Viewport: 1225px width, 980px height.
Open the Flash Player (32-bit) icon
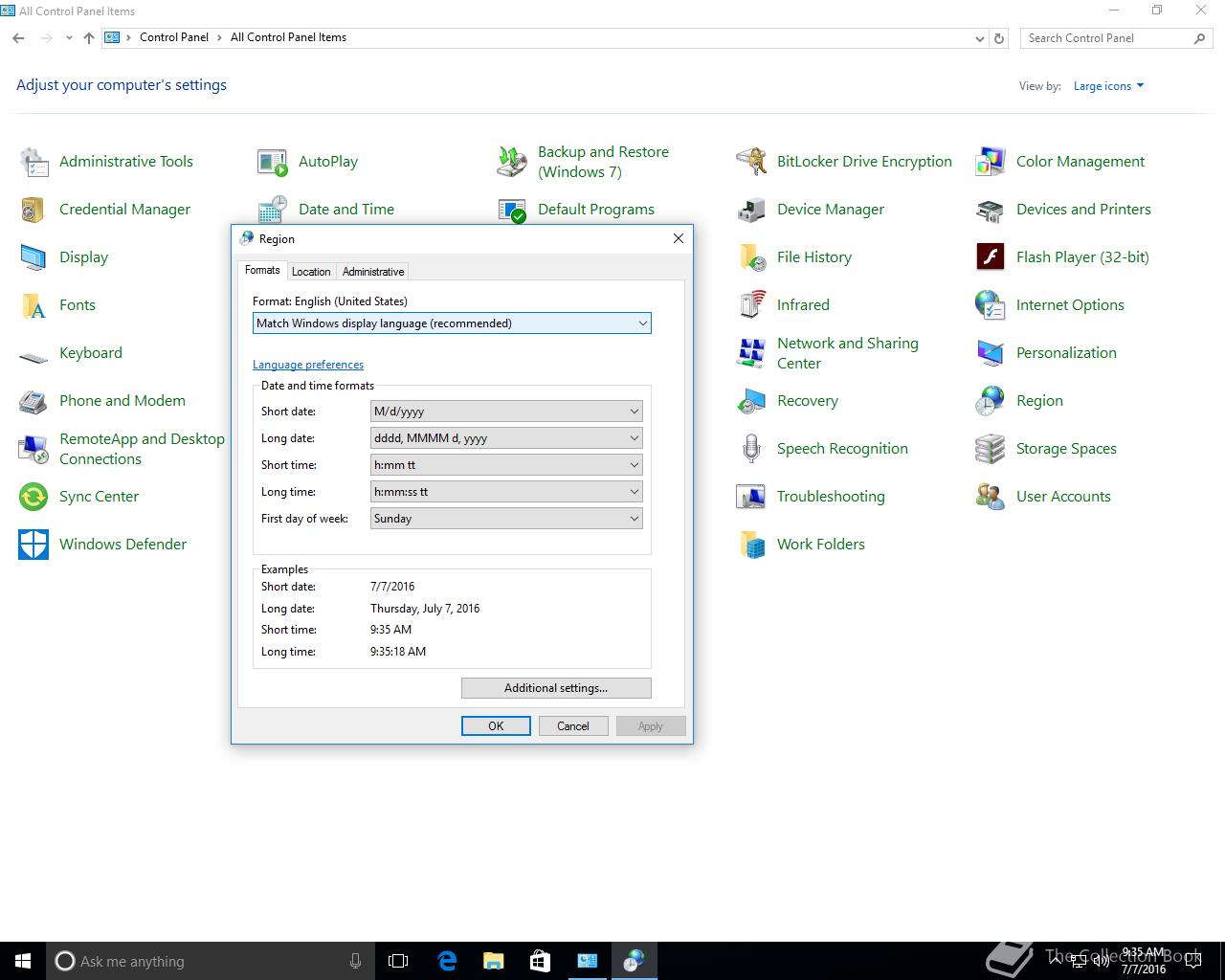(991, 257)
